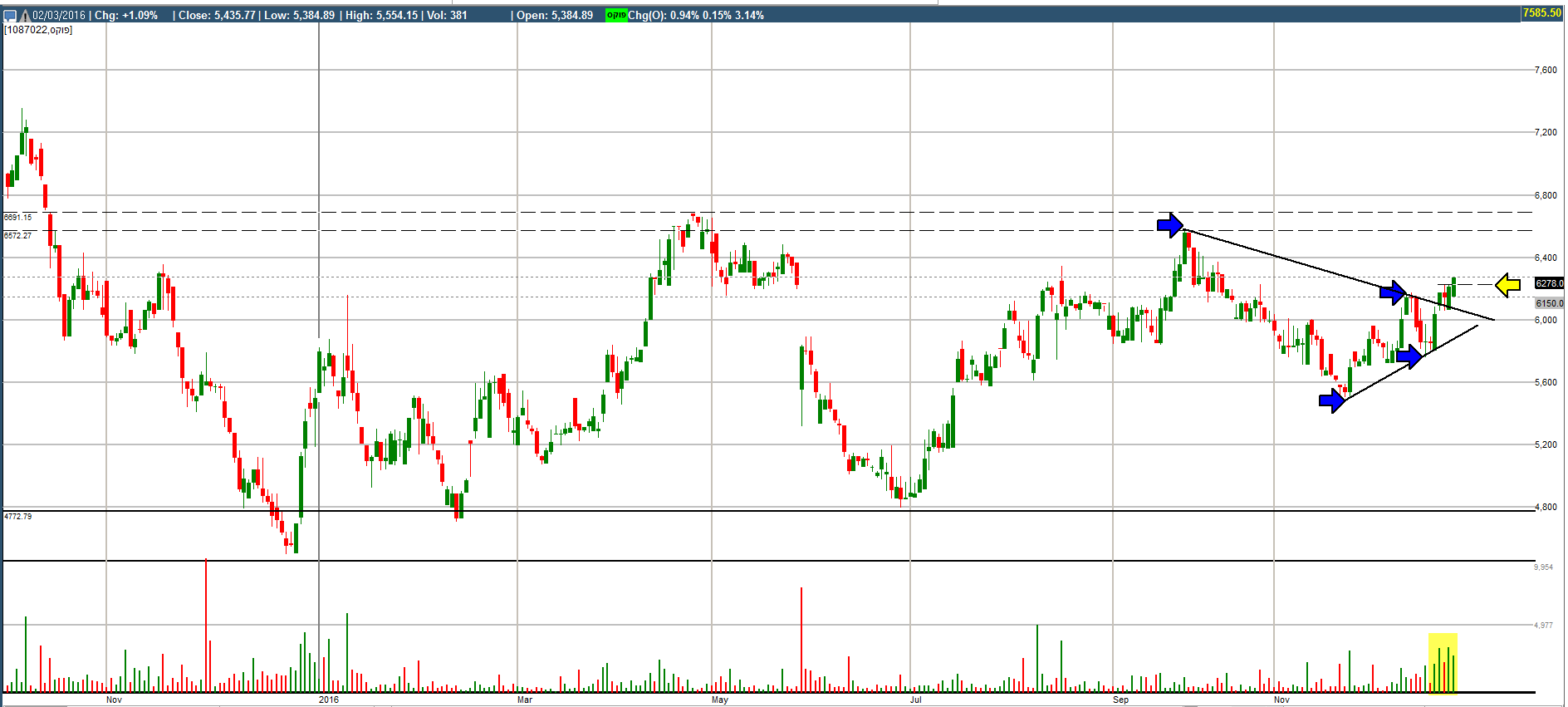Click the 4772.79 support level label
This screenshot has height=707, width=1568.
(18, 517)
